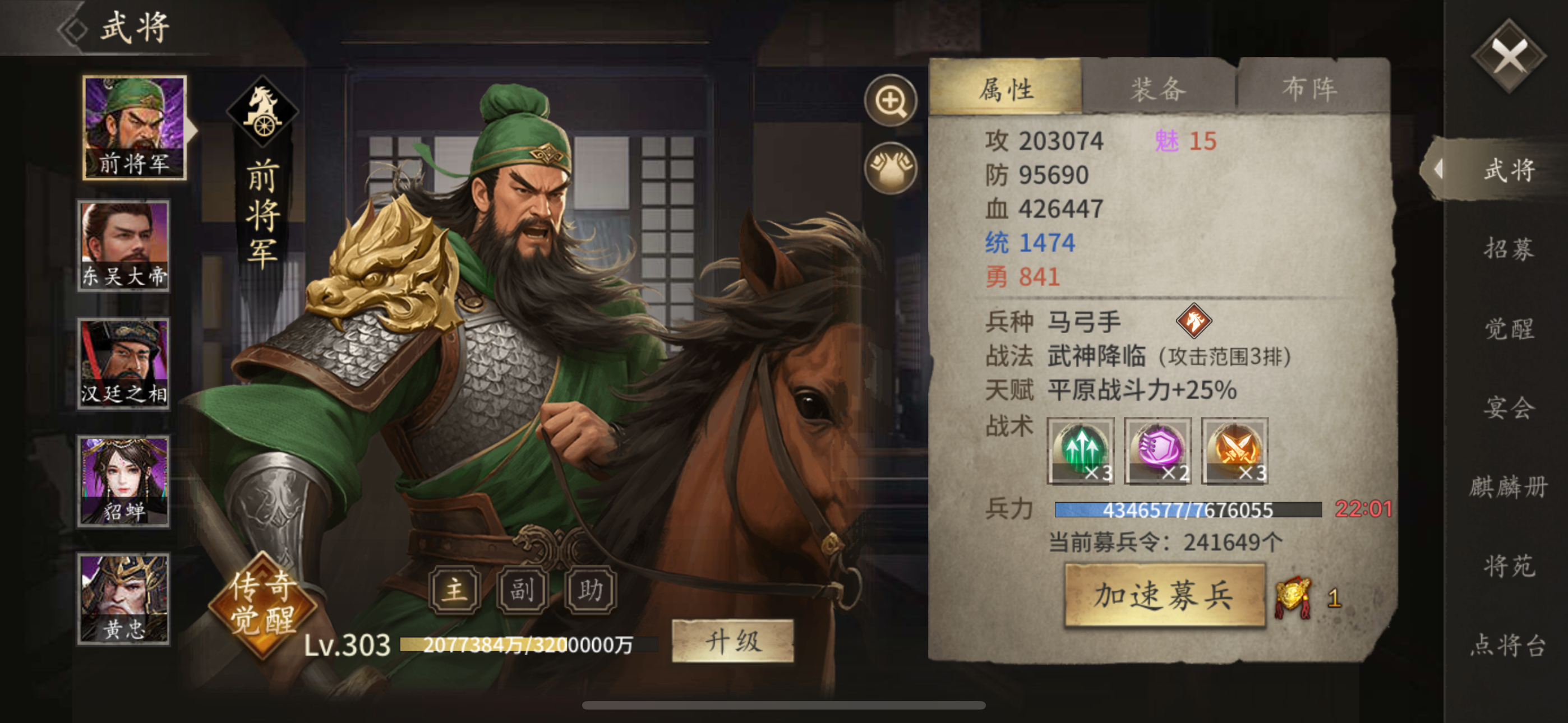Toggle the 副 deputy general slot
This screenshot has width=1568, height=723.
click(522, 589)
